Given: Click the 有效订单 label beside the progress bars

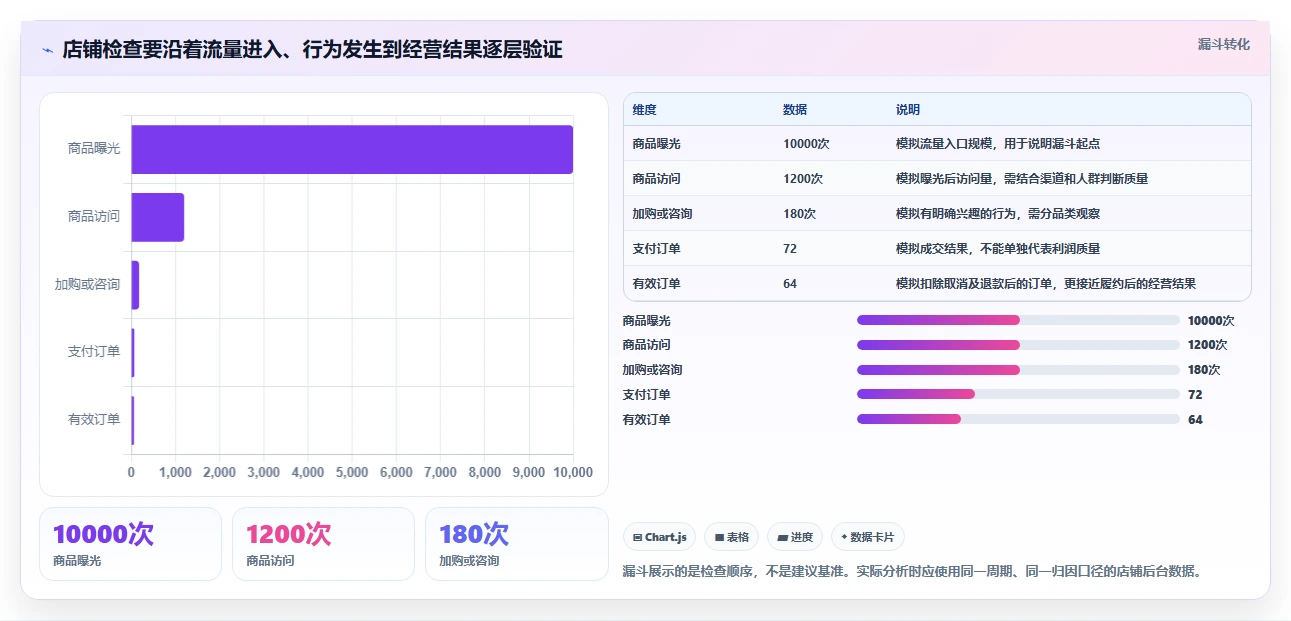Looking at the screenshot, I should pyautogui.click(x=646, y=420).
